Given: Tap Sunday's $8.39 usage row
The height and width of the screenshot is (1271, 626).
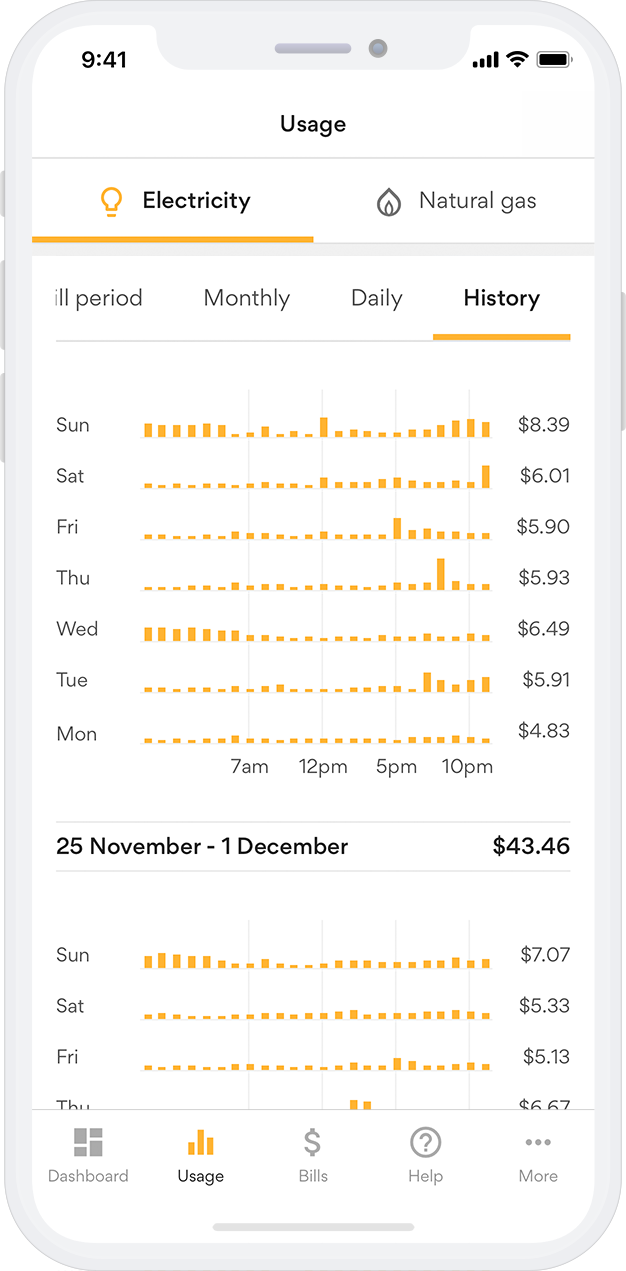Looking at the screenshot, I should point(313,426).
